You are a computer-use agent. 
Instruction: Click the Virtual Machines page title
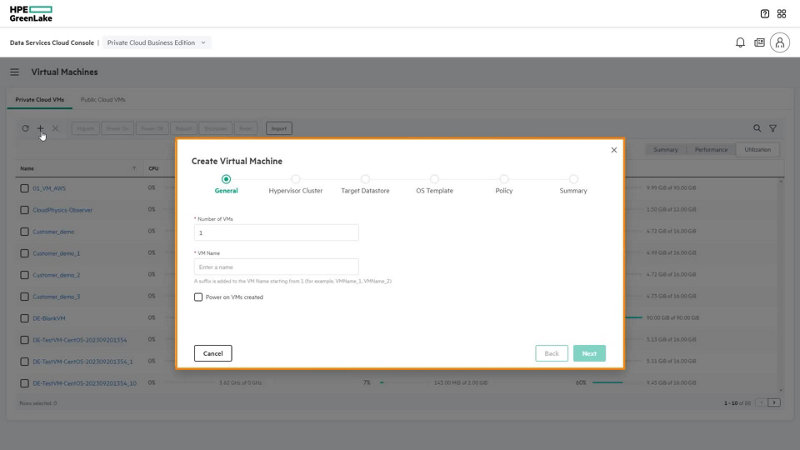click(x=64, y=72)
